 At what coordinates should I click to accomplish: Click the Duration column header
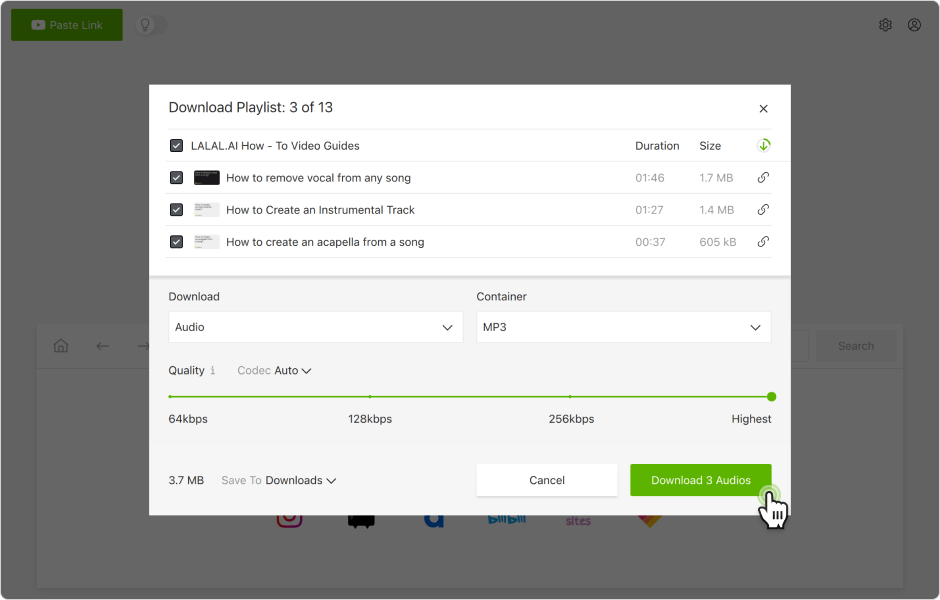pyautogui.click(x=657, y=146)
